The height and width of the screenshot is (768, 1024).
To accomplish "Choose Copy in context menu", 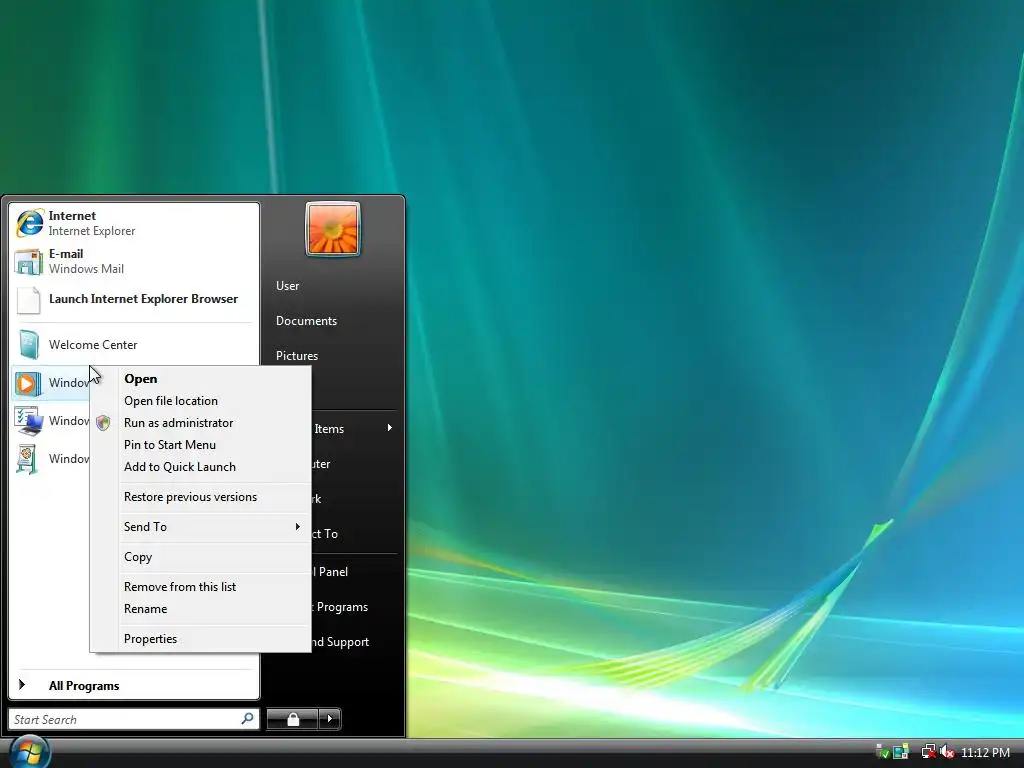I will click(x=200, y=557).
